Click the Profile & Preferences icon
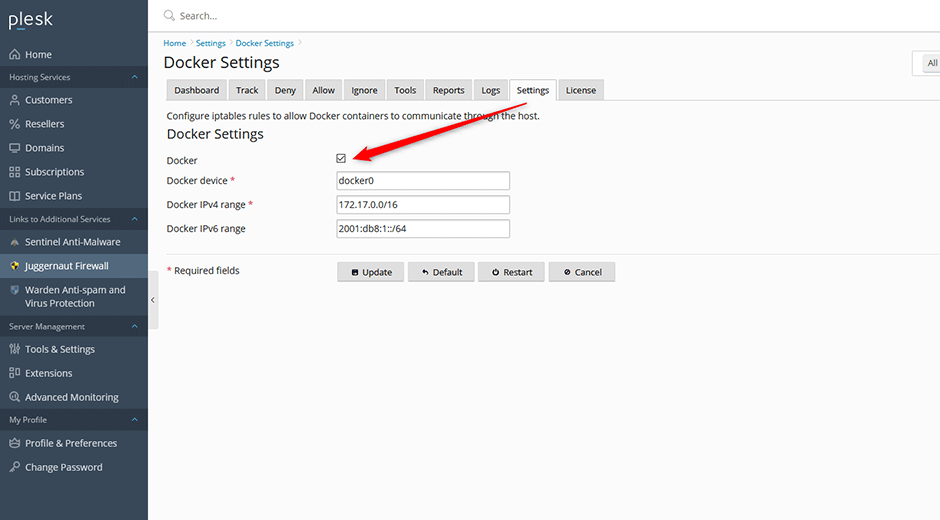 tap(14, 443)
